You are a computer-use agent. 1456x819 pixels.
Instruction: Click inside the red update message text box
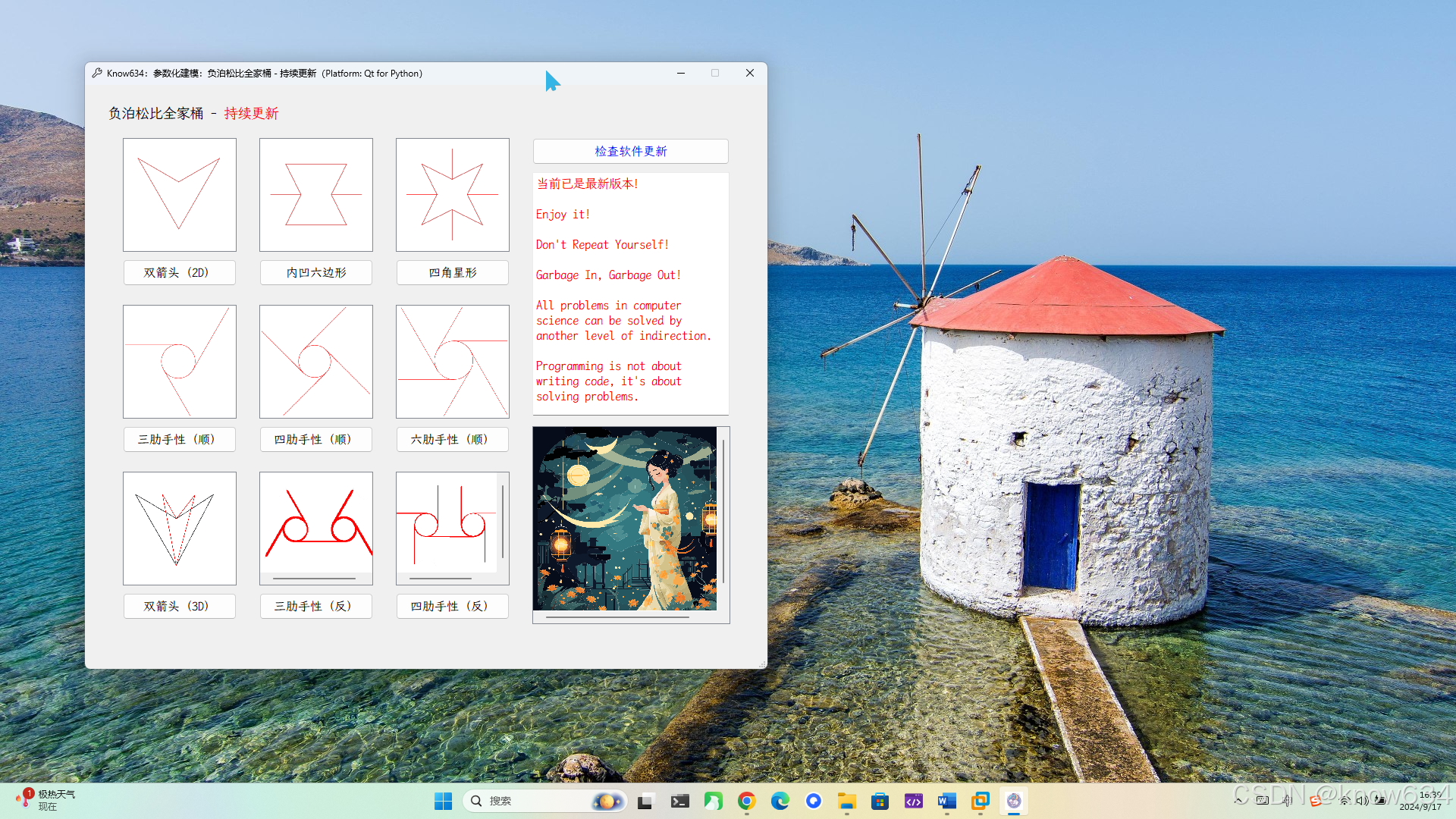[630, 293]
